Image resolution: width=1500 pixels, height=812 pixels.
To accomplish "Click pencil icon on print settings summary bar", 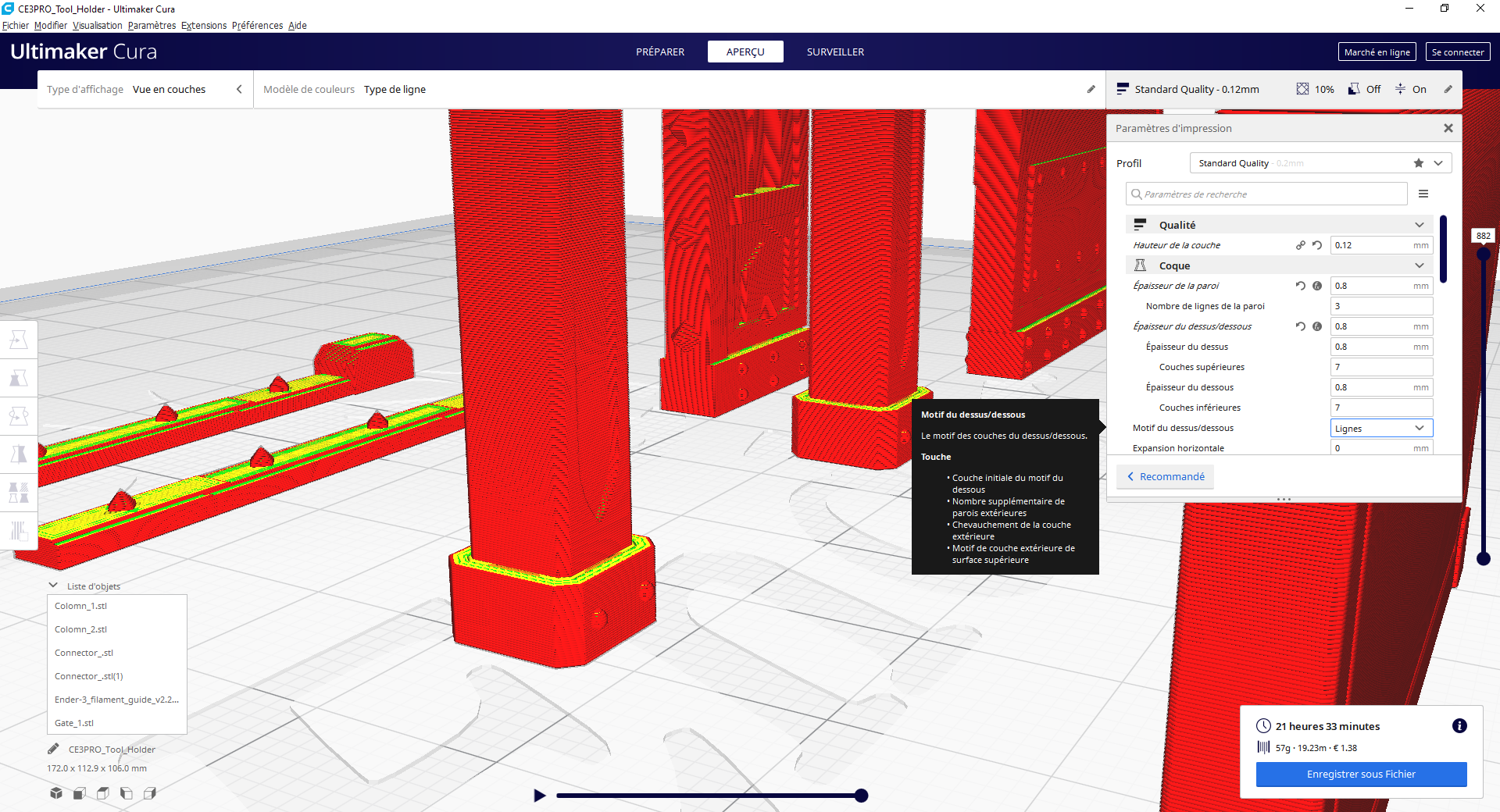I will point(1448,89).
